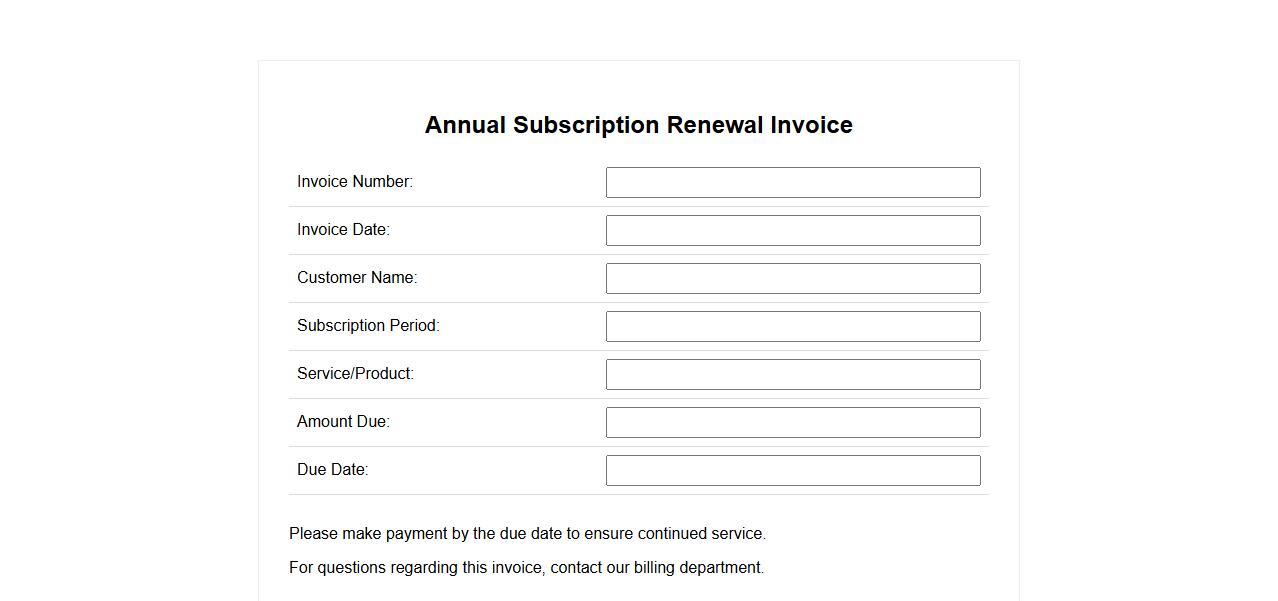Viewport: 1278px width, 601px height.
Task: Click the 'Customer Name:' label
Action: tap(357, 278)
